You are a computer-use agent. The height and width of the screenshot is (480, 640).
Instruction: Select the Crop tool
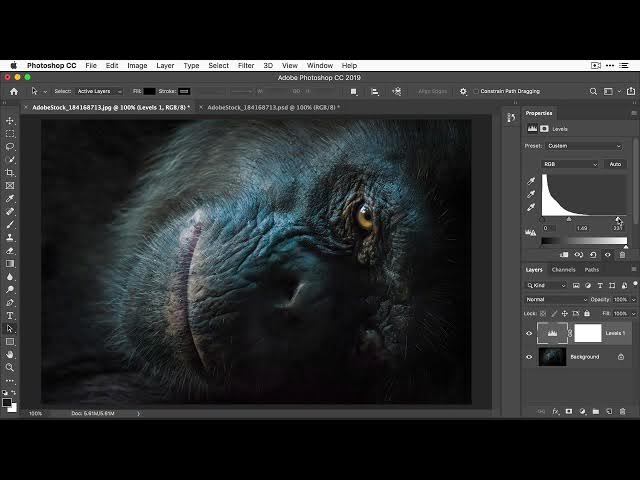coord(10,173)
